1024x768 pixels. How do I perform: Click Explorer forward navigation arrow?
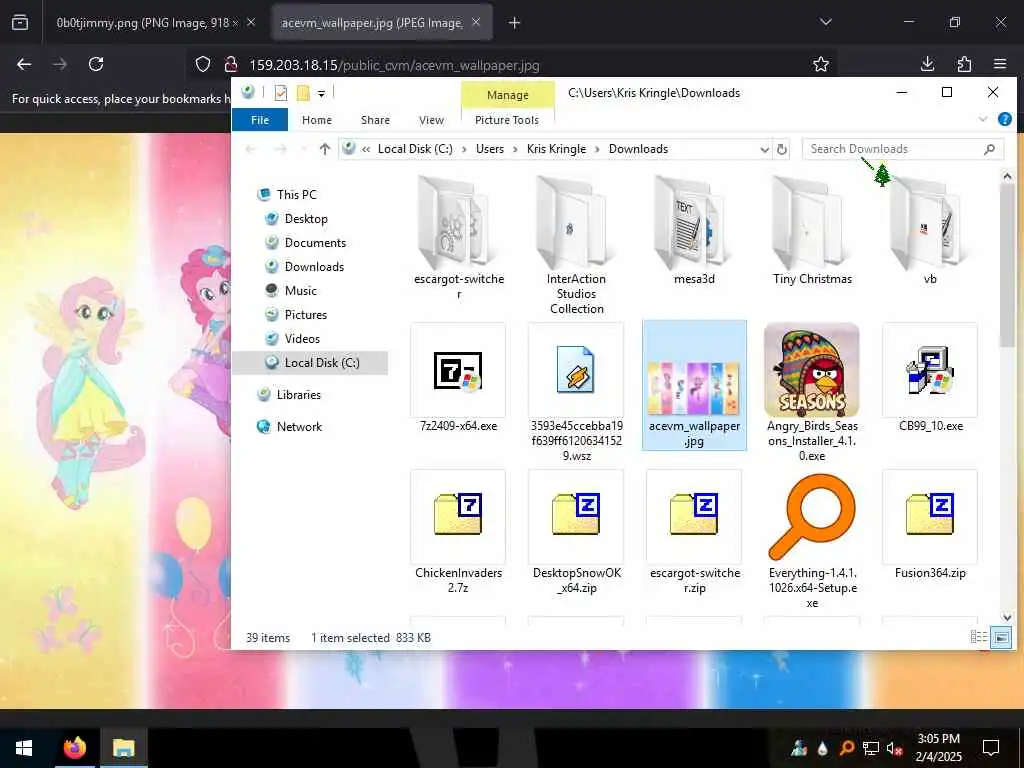pyautogui.click(x=280, y=149)
